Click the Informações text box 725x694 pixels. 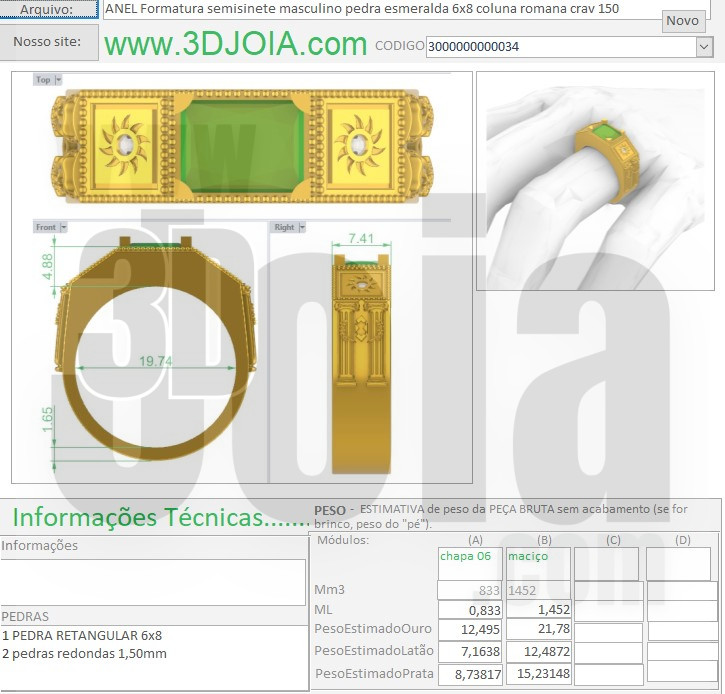click(153, 582)
